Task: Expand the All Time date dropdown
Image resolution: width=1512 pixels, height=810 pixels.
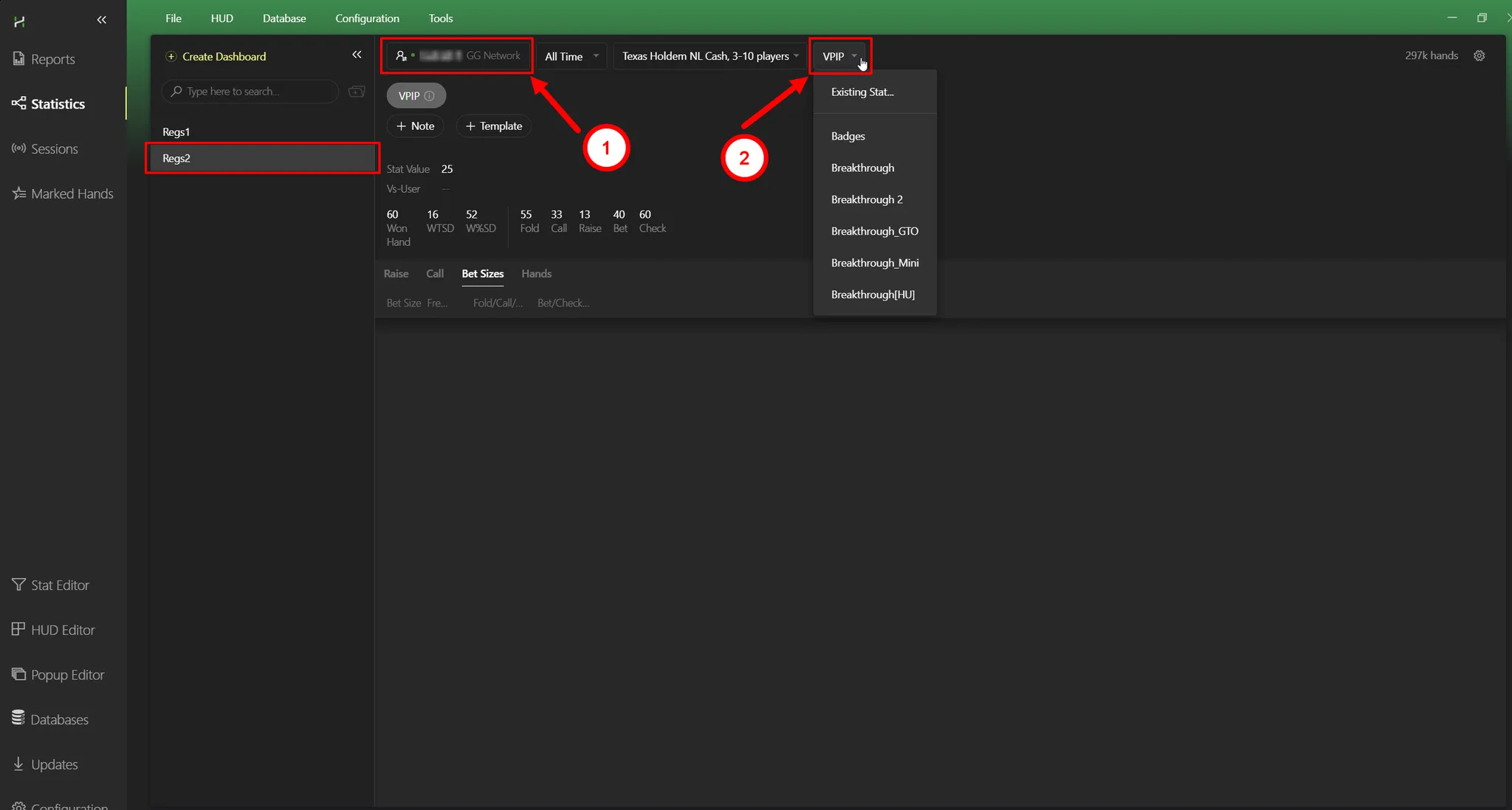Action: (x=571, y=57)
